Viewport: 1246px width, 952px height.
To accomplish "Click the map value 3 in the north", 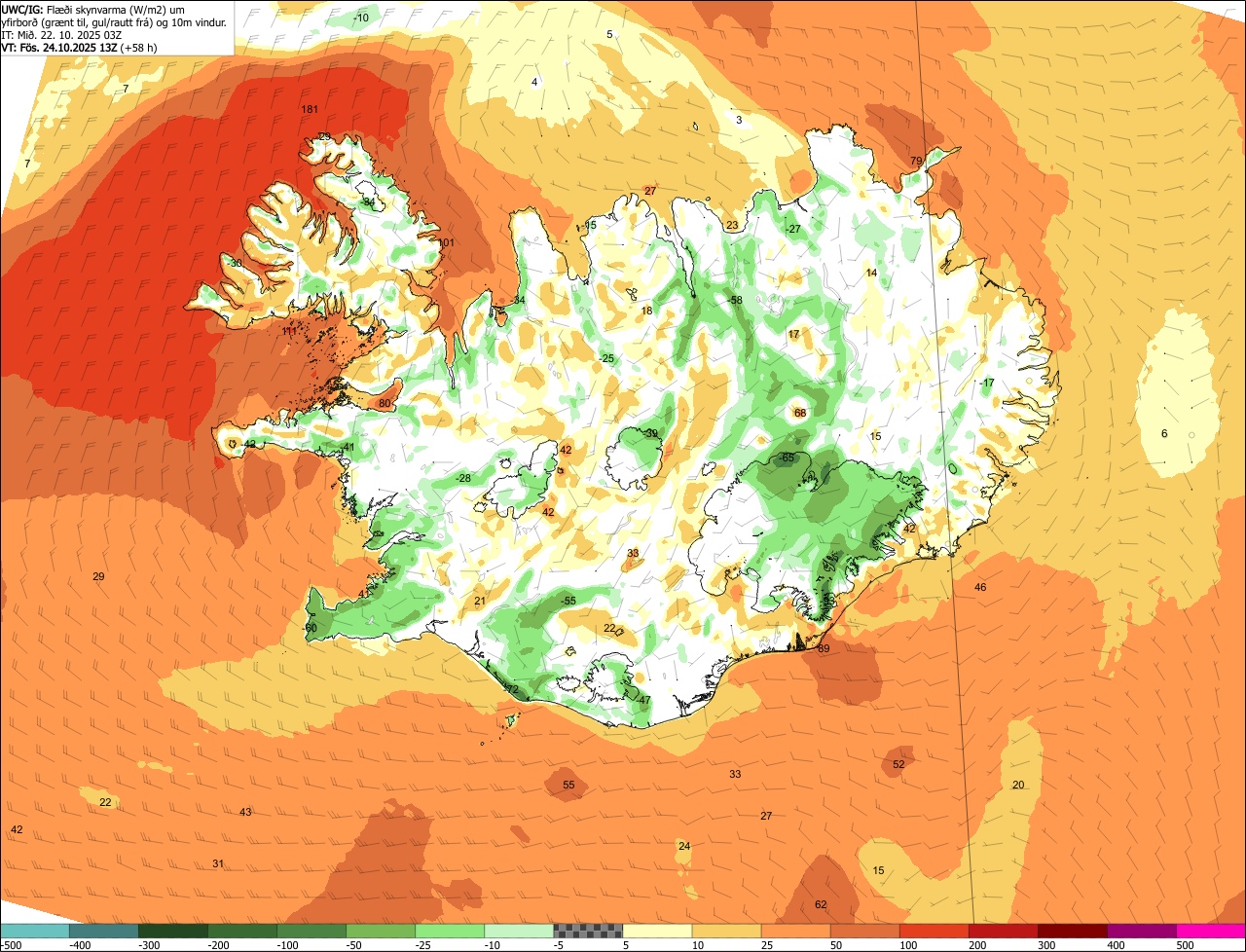I will [x=739, y=120].
